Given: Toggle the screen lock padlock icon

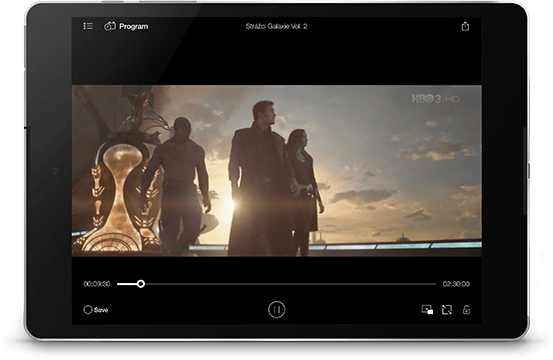Looking at the screenshot, I should [466, 310].
